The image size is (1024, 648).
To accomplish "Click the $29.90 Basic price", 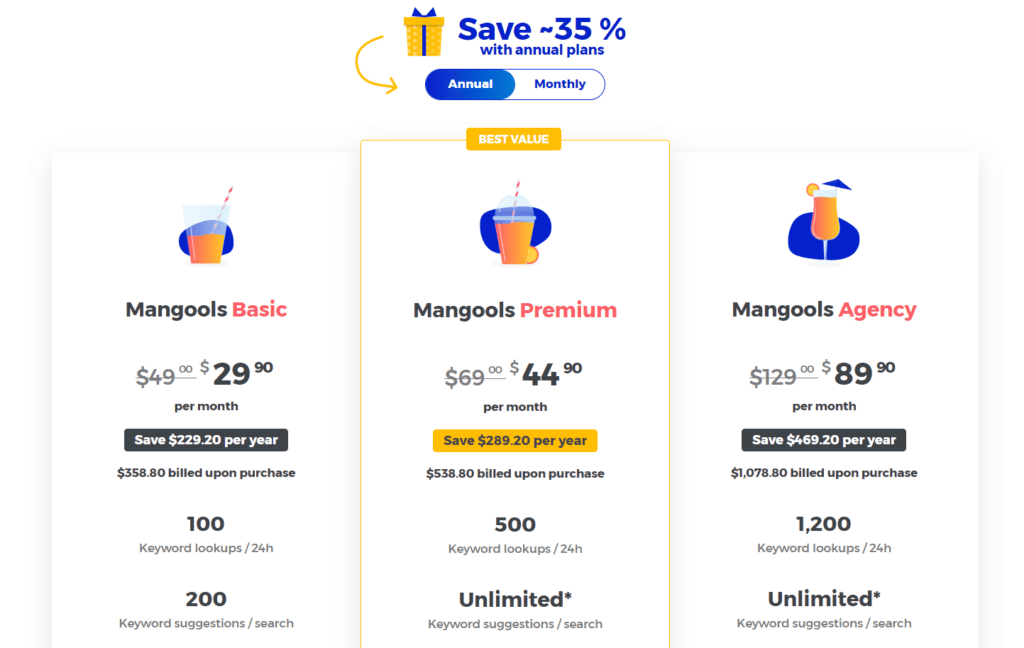I will [236, 374].
